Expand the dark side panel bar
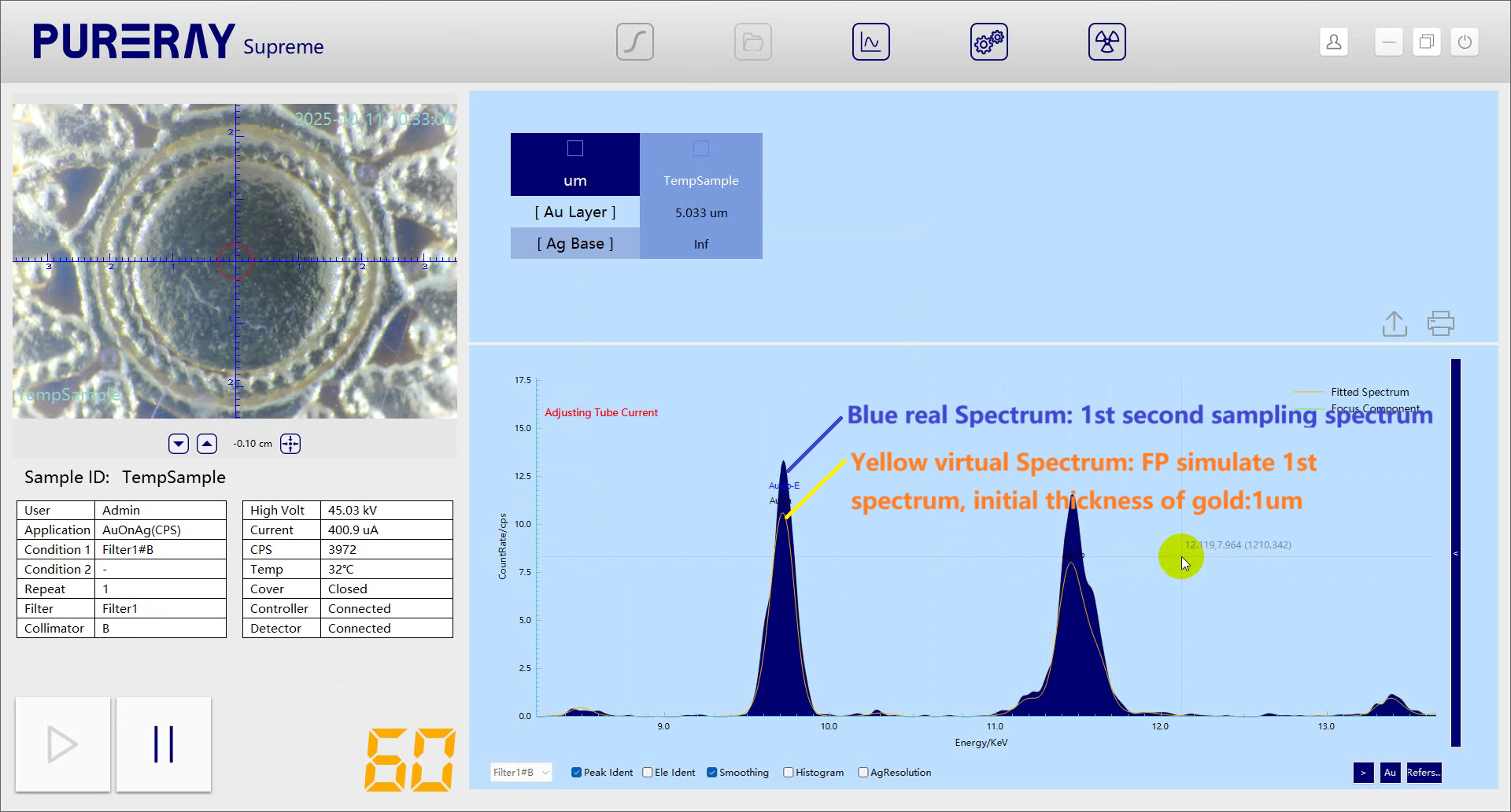Image resolution: width=1511 pixels, height=812 pixels. point(1455,553)
